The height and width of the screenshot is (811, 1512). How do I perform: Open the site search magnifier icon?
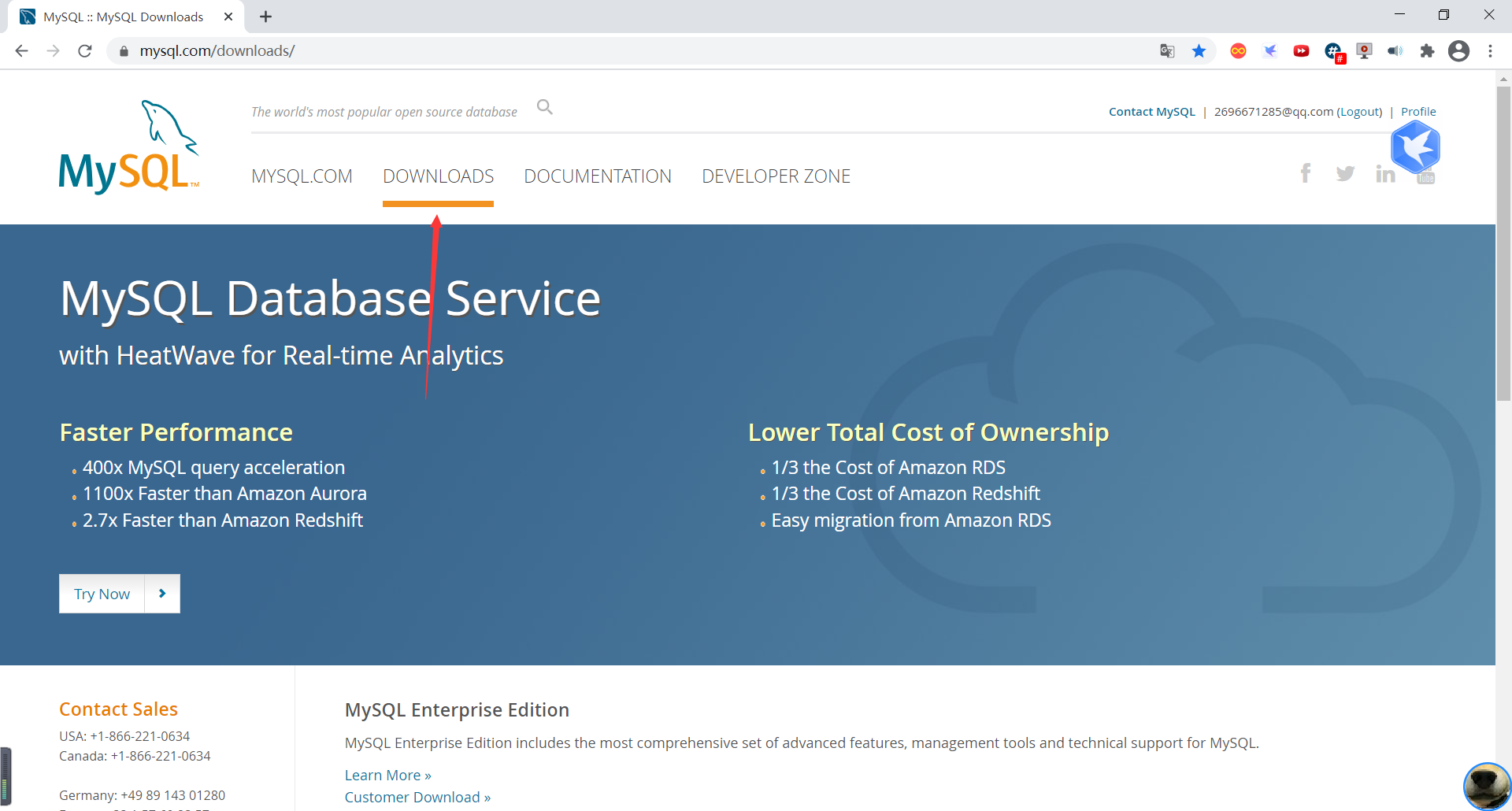(545, 107)
